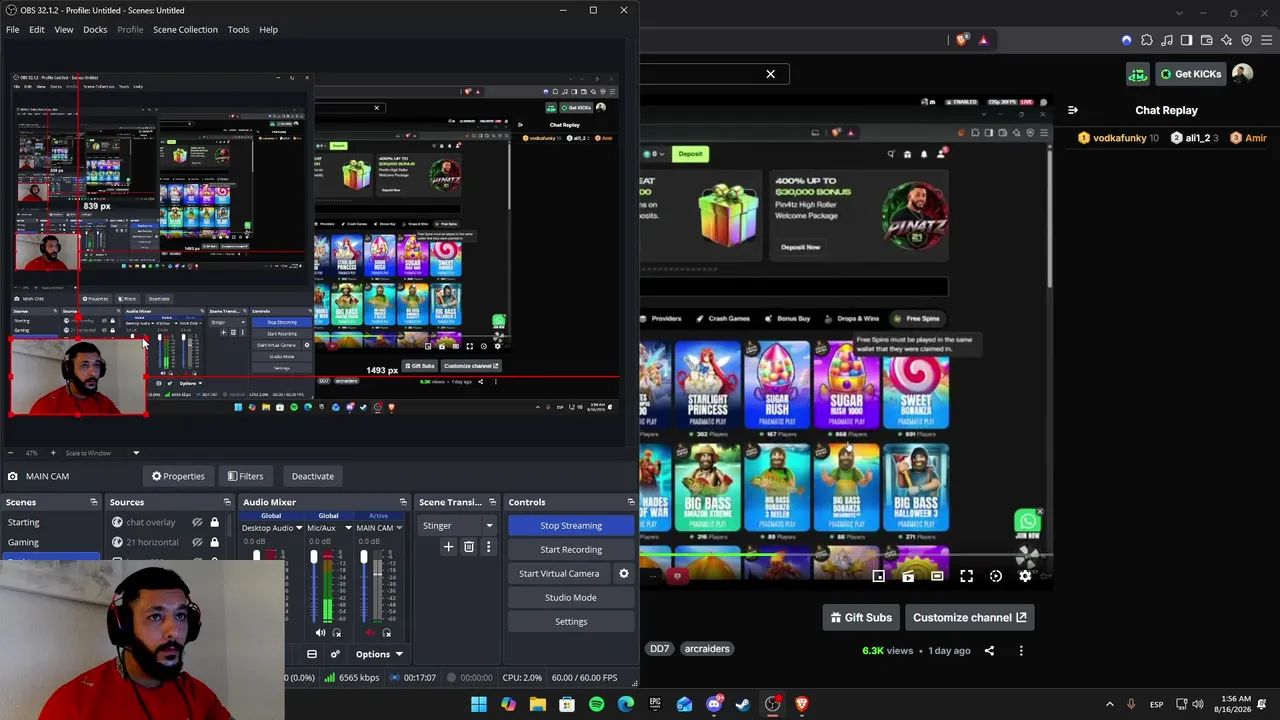Deactivate the MAIN CAM source
Viewport: 1280px width, 720px height.
point(312,476)
